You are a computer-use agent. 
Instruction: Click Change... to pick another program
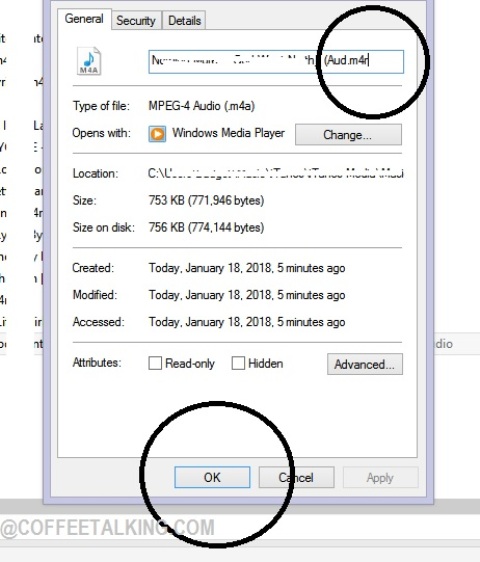pos(348,135)
